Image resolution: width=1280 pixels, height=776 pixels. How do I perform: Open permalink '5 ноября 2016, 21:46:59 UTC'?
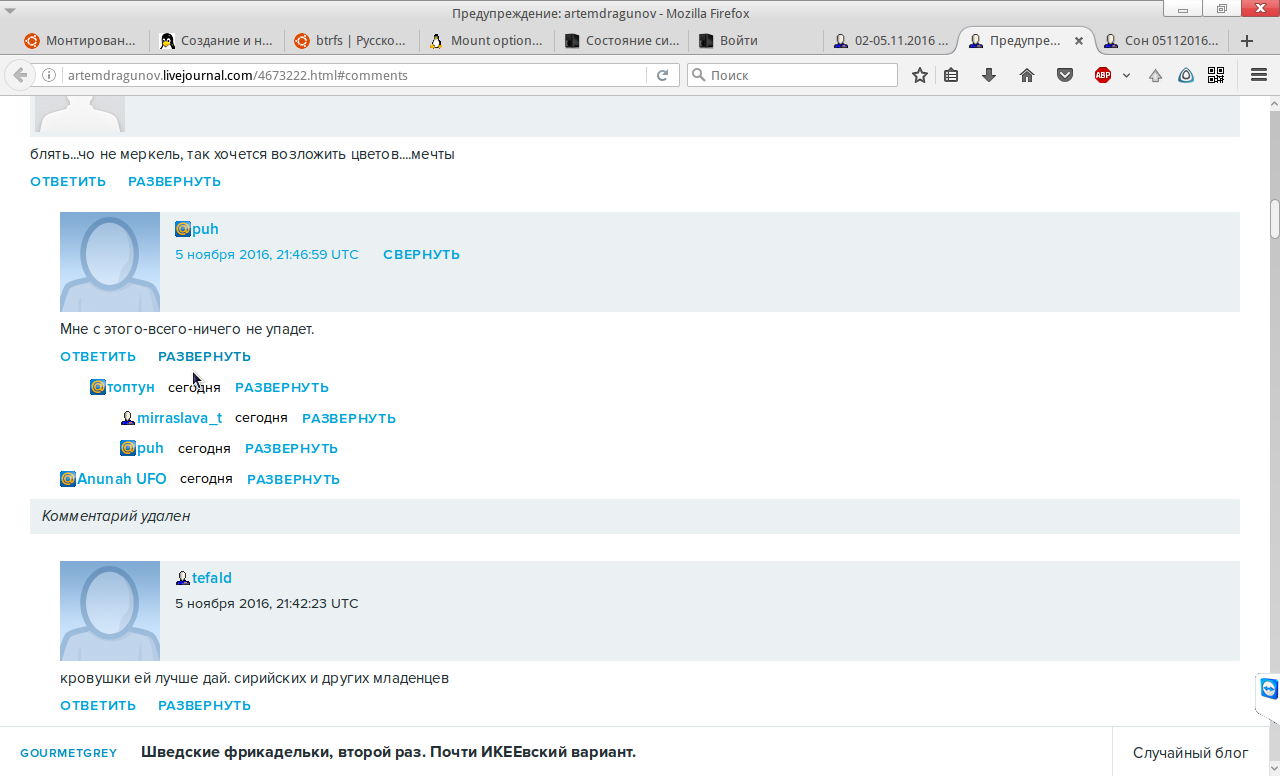pos(267,254)
